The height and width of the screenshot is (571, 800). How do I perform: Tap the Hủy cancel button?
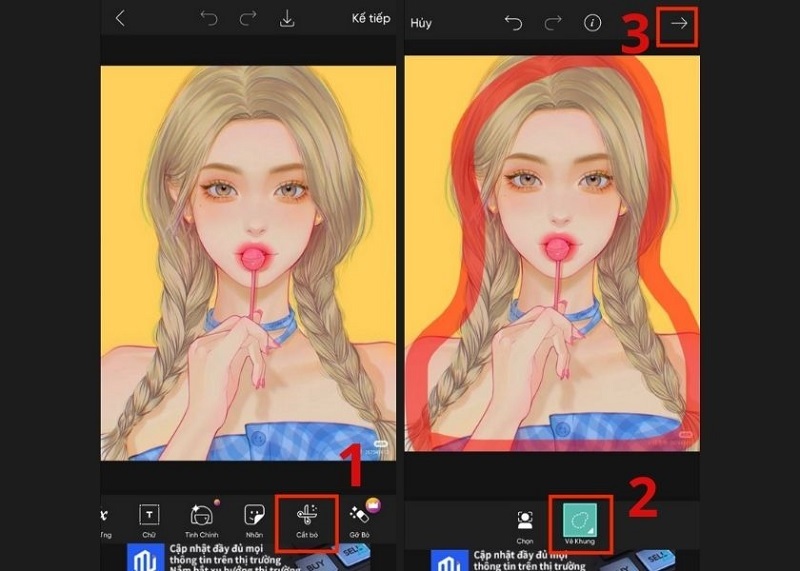point(421,23)
